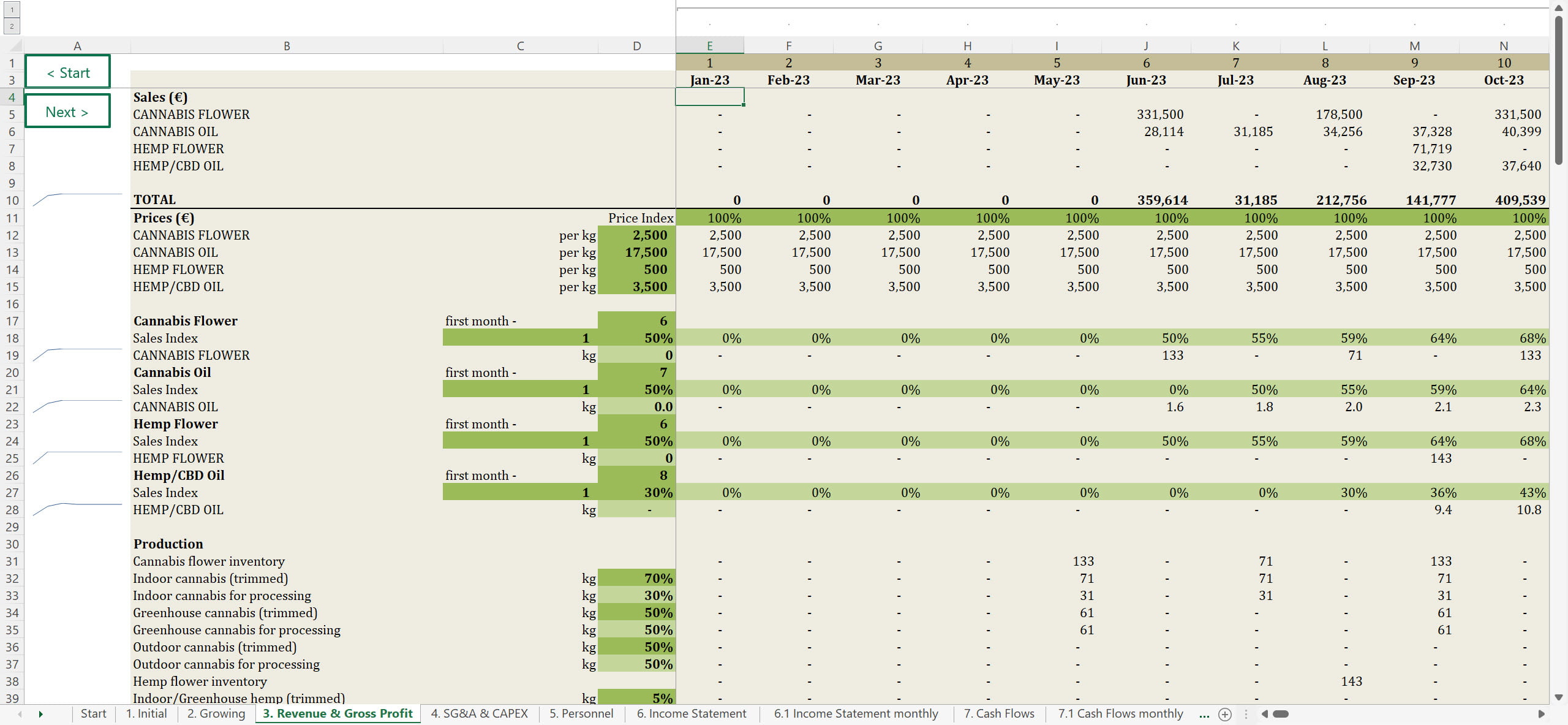The image size is (1568, 725).
Task: Show more sheet tabs via ellipsis
Action: (x=1204, y=714)
